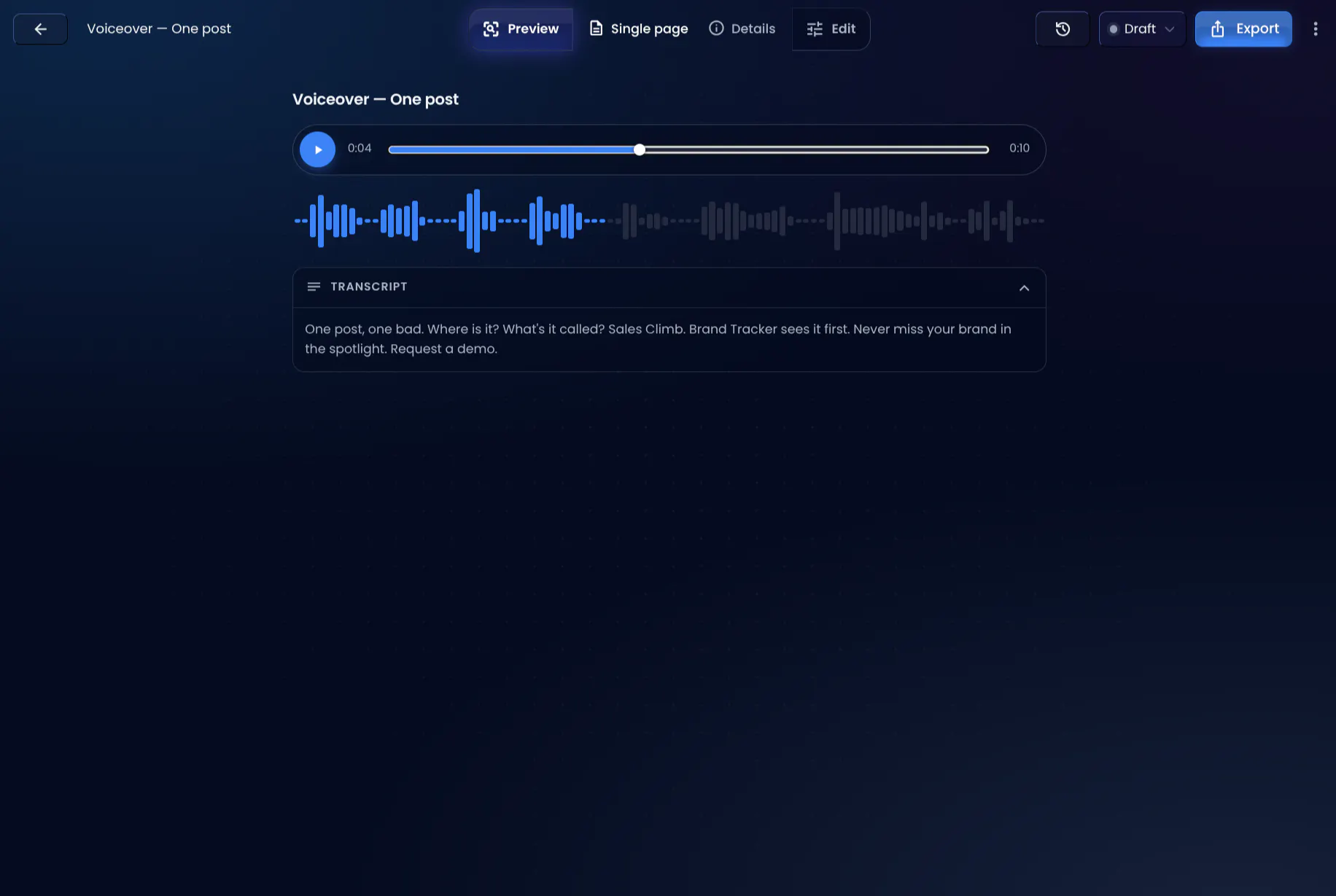The height and width of the screenshot is (896, 1336).
Task: Click the transcript text paragraph
Action: pyautogui.click(x=658, y=339)
